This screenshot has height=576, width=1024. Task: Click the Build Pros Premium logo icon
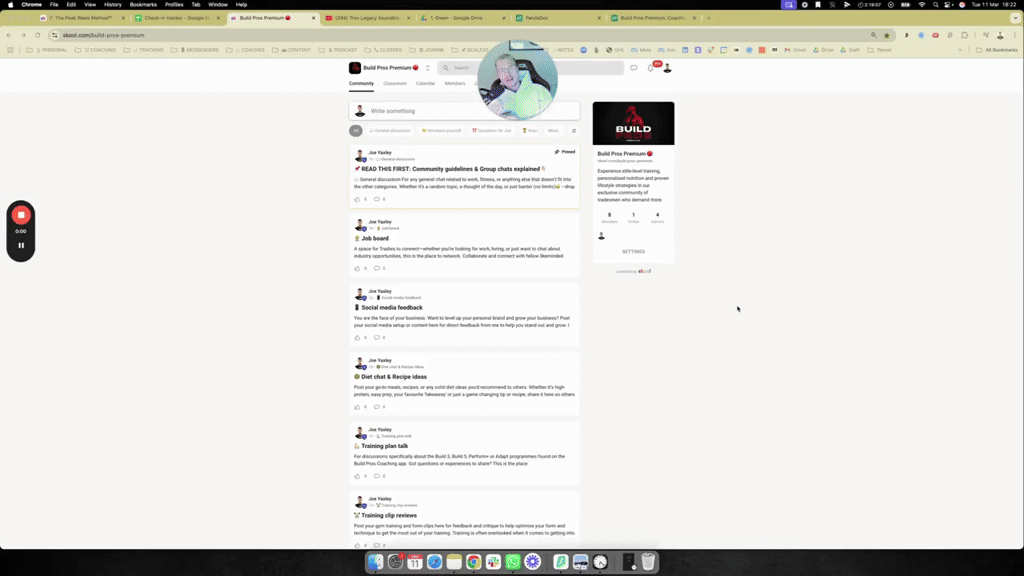pos(355,68)
